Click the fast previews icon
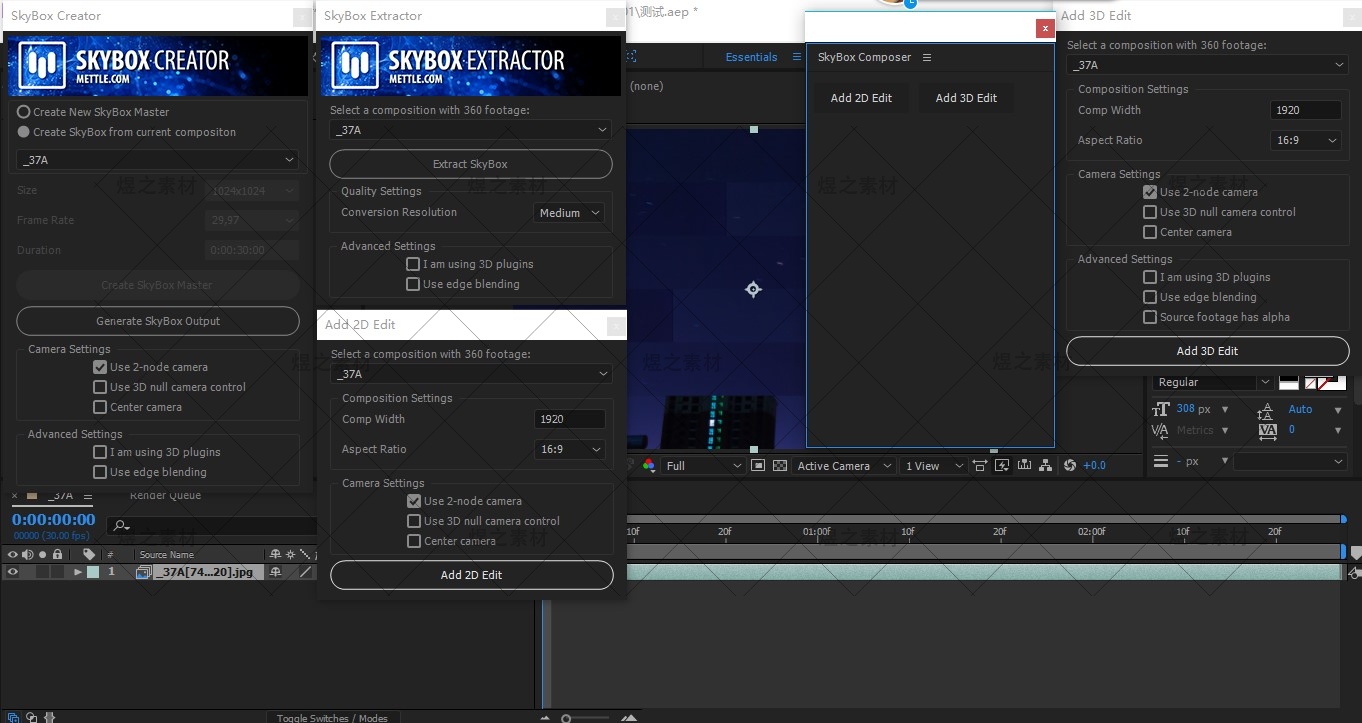This screenshot has width=1362, height=723. [x=1001, y=466]
